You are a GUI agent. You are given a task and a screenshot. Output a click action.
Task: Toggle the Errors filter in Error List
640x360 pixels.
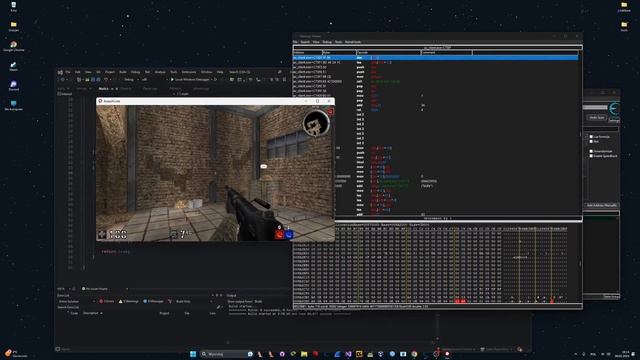click(x=107, y=301)
